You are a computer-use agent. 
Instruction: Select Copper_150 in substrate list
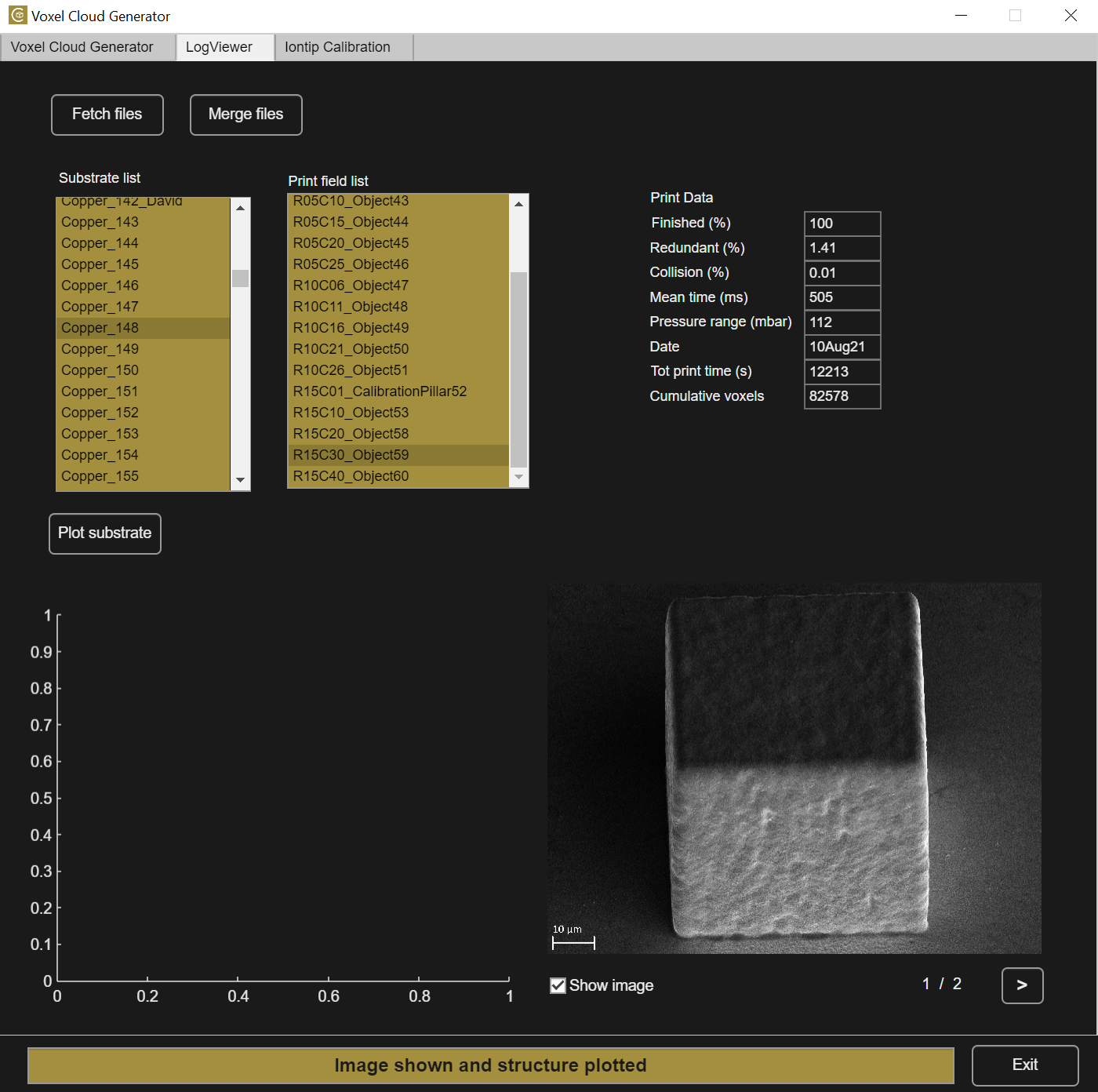(144, 370)
